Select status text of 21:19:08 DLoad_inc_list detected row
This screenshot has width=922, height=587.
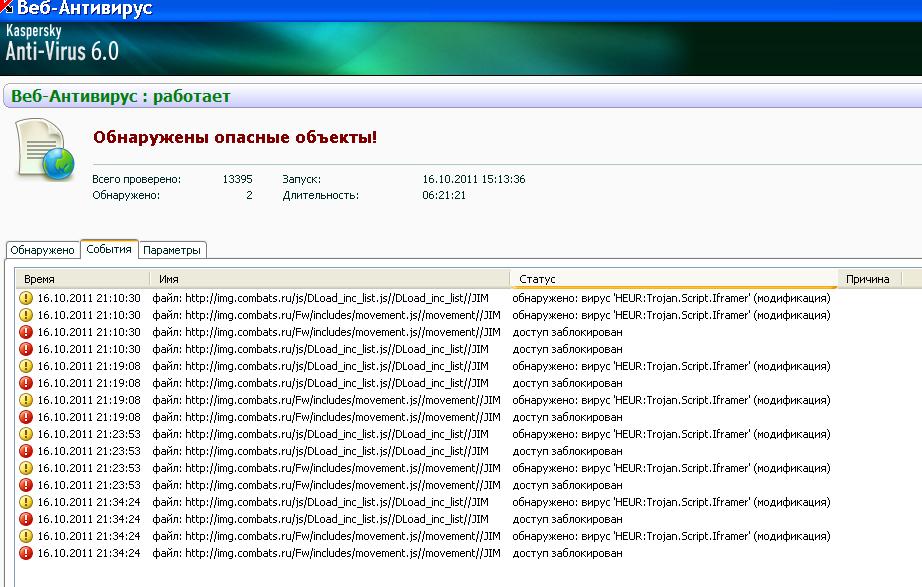point(672,366)
